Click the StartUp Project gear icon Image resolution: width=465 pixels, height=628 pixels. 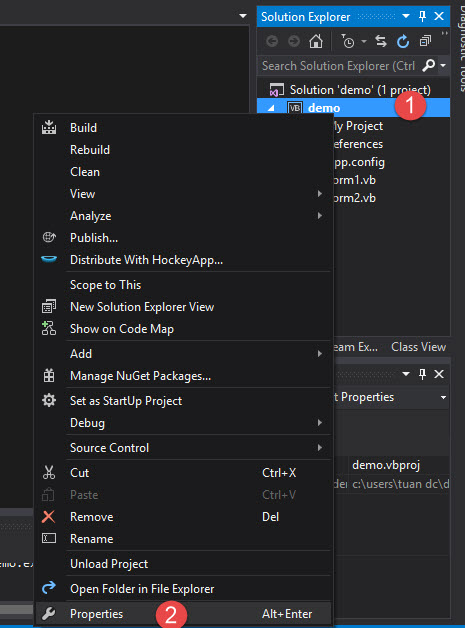[49, 401]
